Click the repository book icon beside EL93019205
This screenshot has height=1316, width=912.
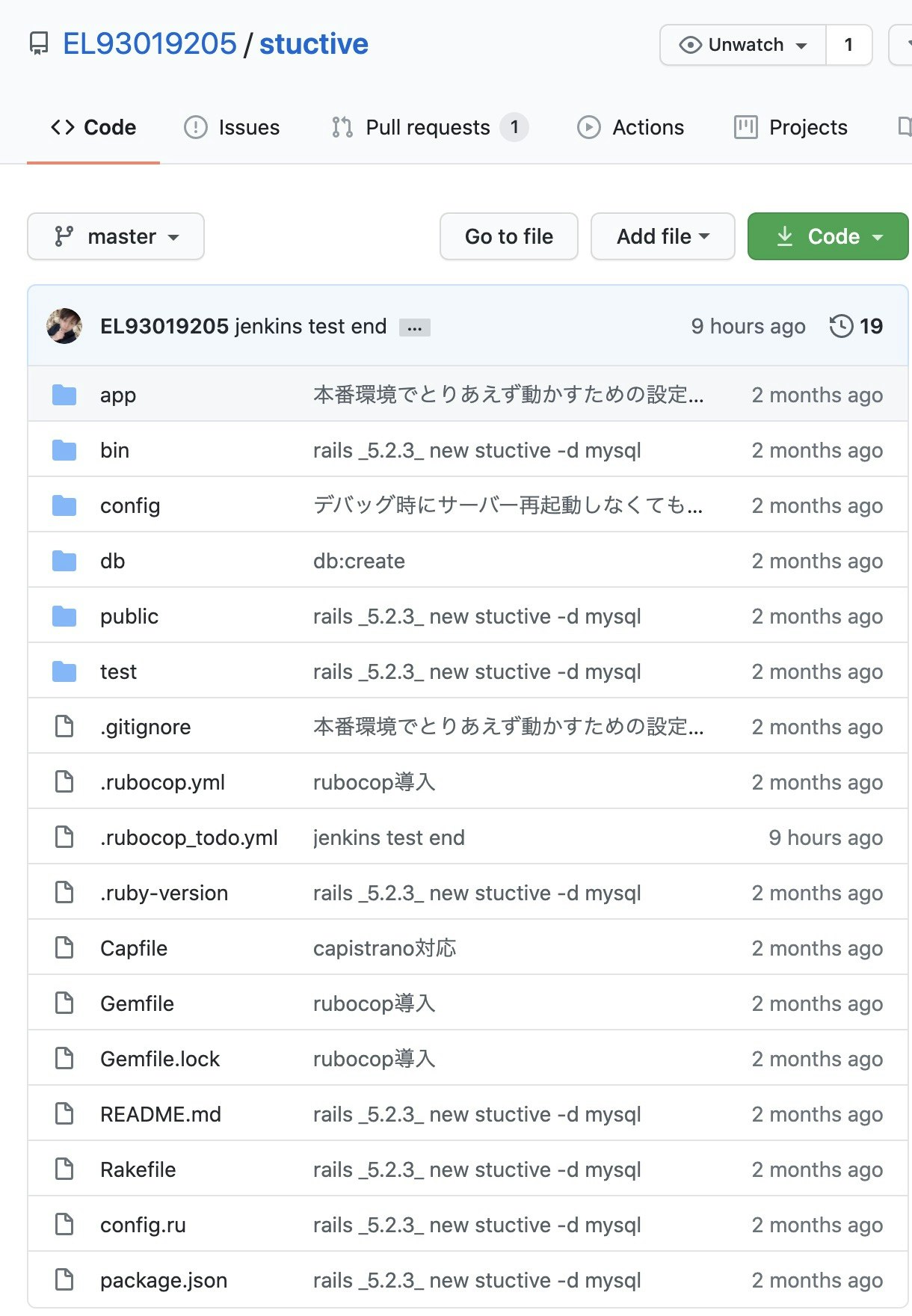39,44
